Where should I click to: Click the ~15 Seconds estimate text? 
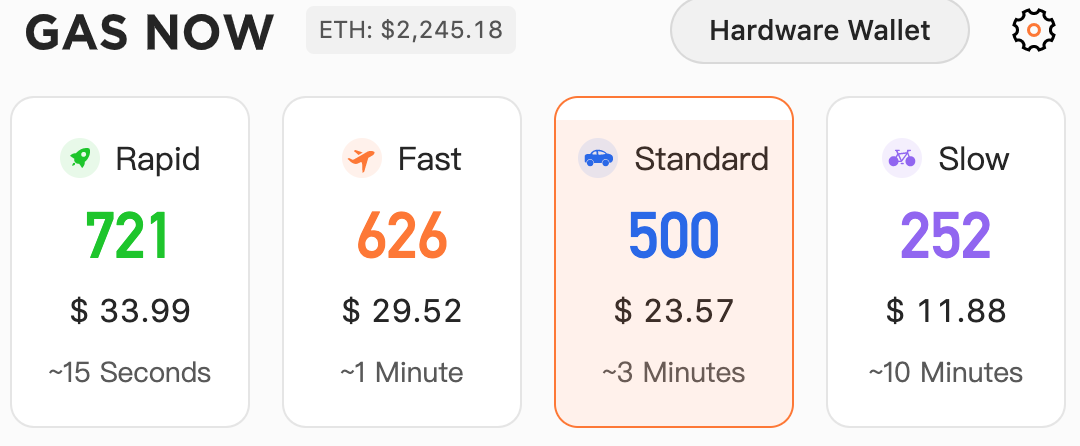coord(129,372)
